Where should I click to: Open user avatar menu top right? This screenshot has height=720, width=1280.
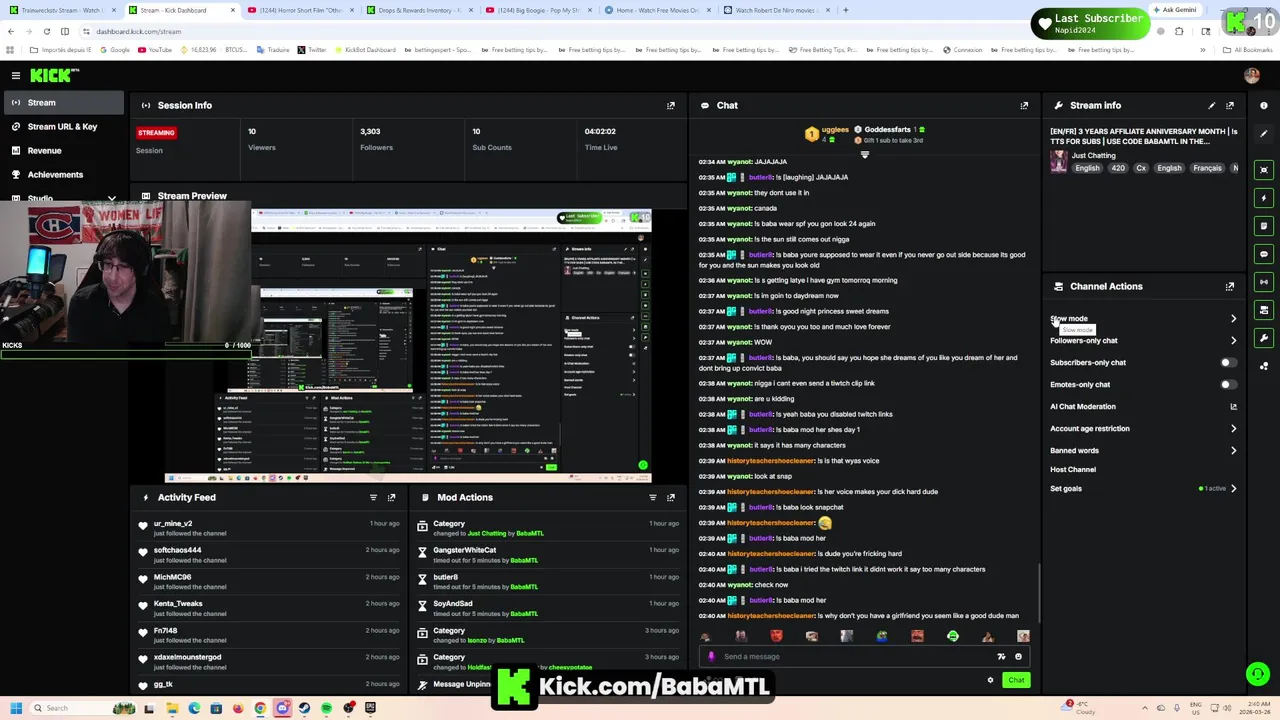[x=1252, y=75]
